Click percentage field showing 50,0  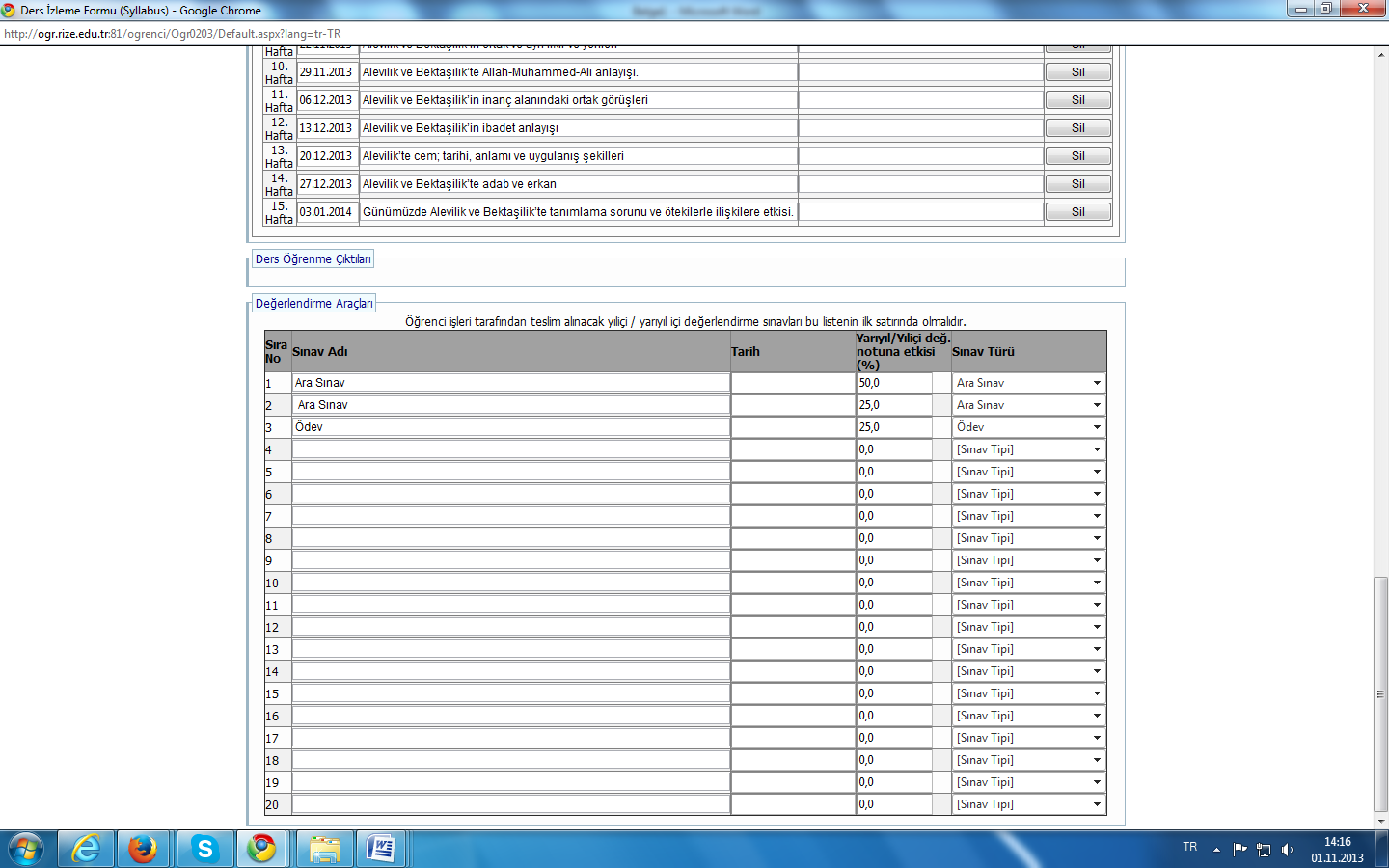tap(894, 383)
